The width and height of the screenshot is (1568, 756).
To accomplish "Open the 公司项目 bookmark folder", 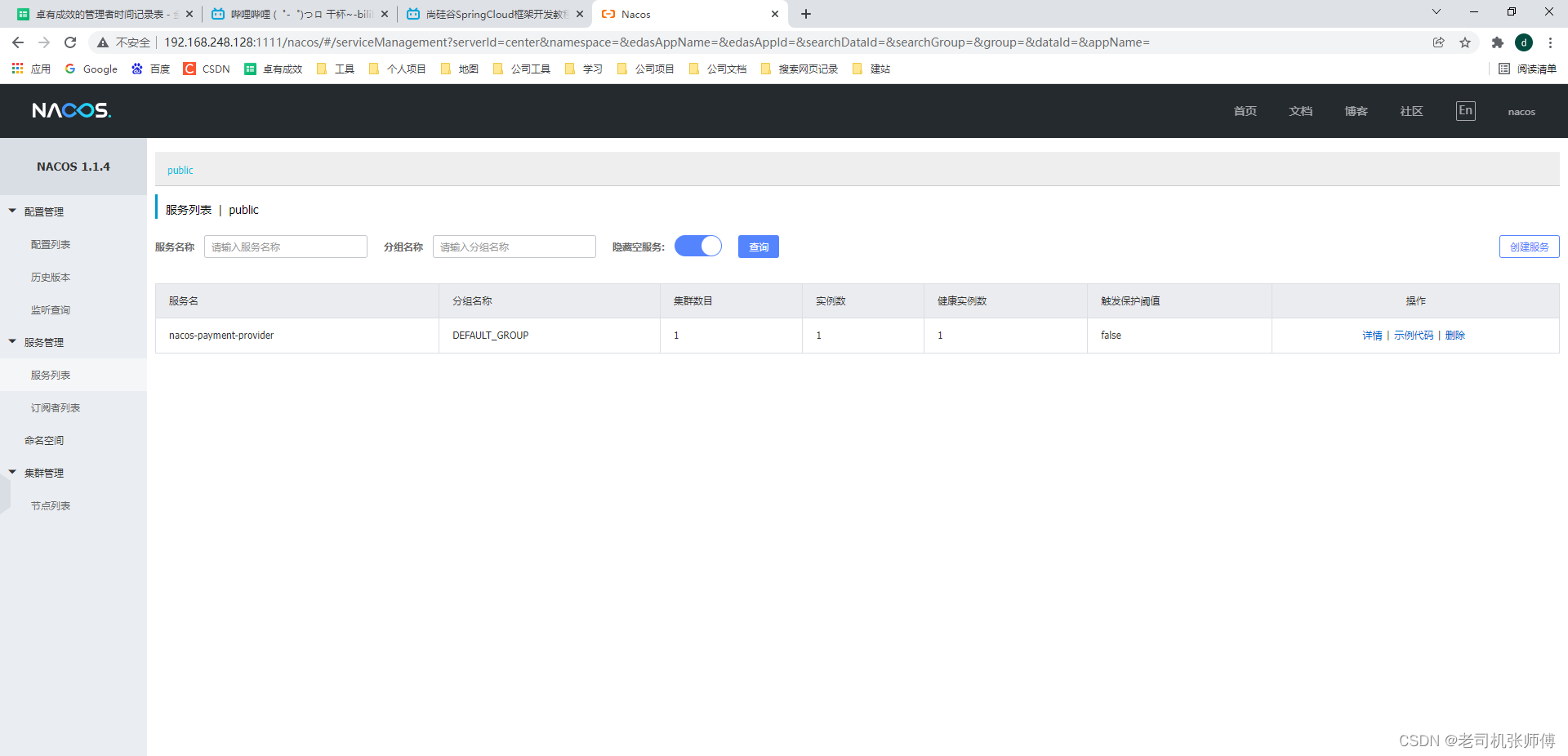I will click(x=646, y=69).
